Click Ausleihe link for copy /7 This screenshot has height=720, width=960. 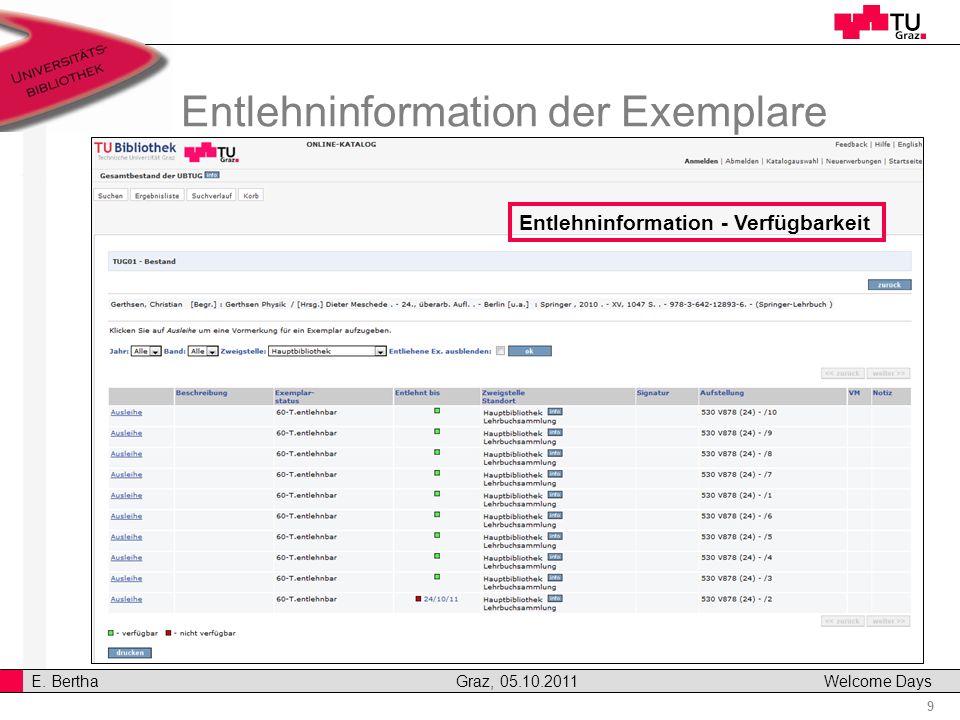click(x=126, y=475)
